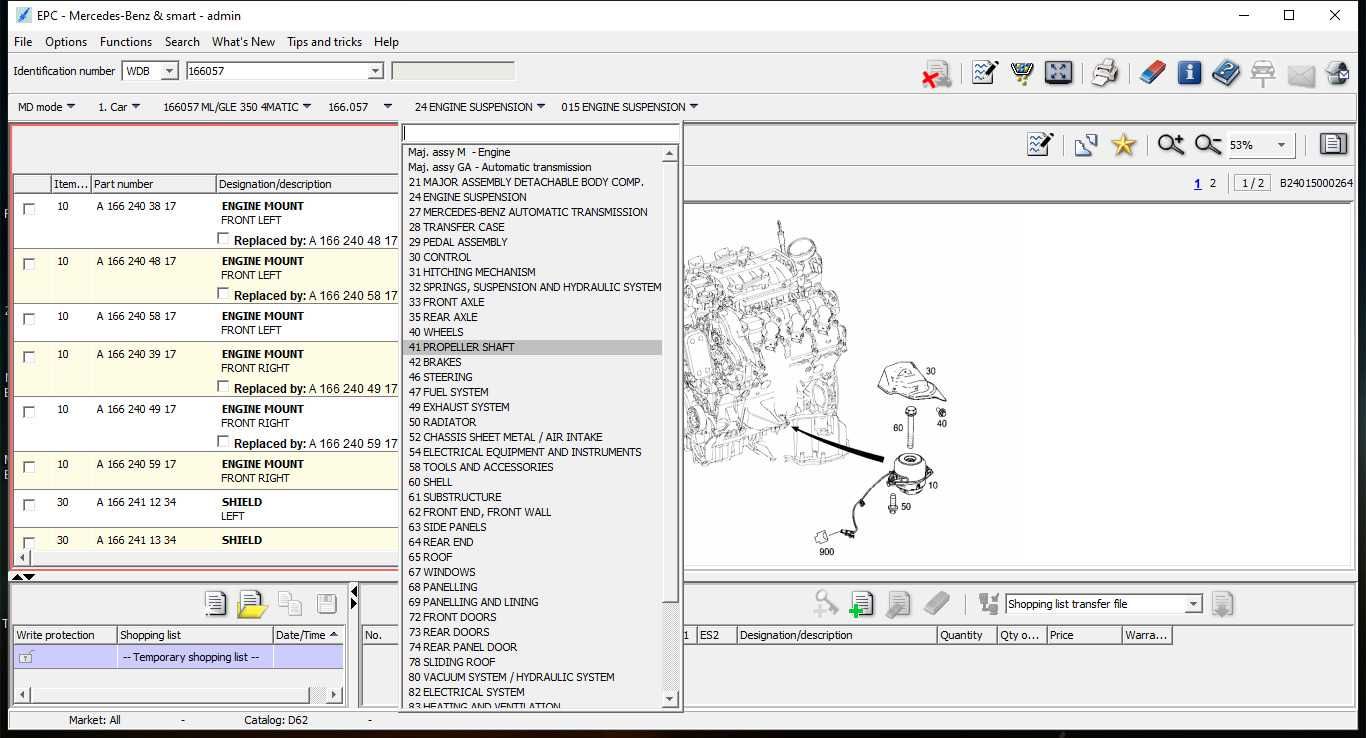Viewport: 1366px width, 738px height.
Task: Click the key with plus icon
Action: [x=825, y=603]
